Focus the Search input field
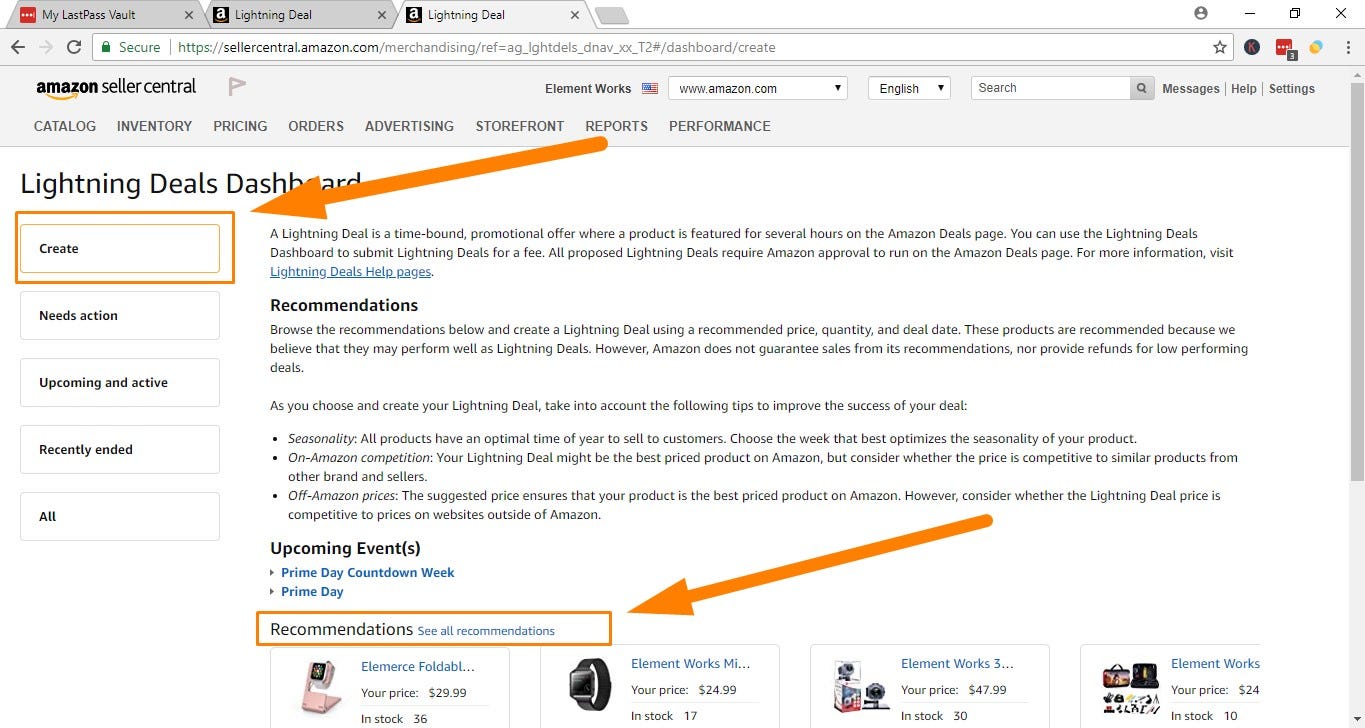Image resolution: width=1365 pixels, height=728 pixels. [x=1051, y=88]
